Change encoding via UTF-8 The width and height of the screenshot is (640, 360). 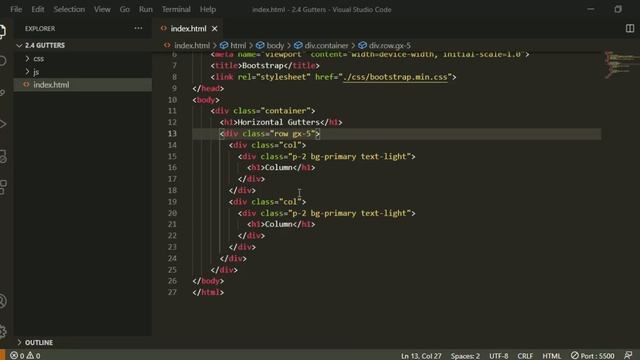click(x=498, y=356)
